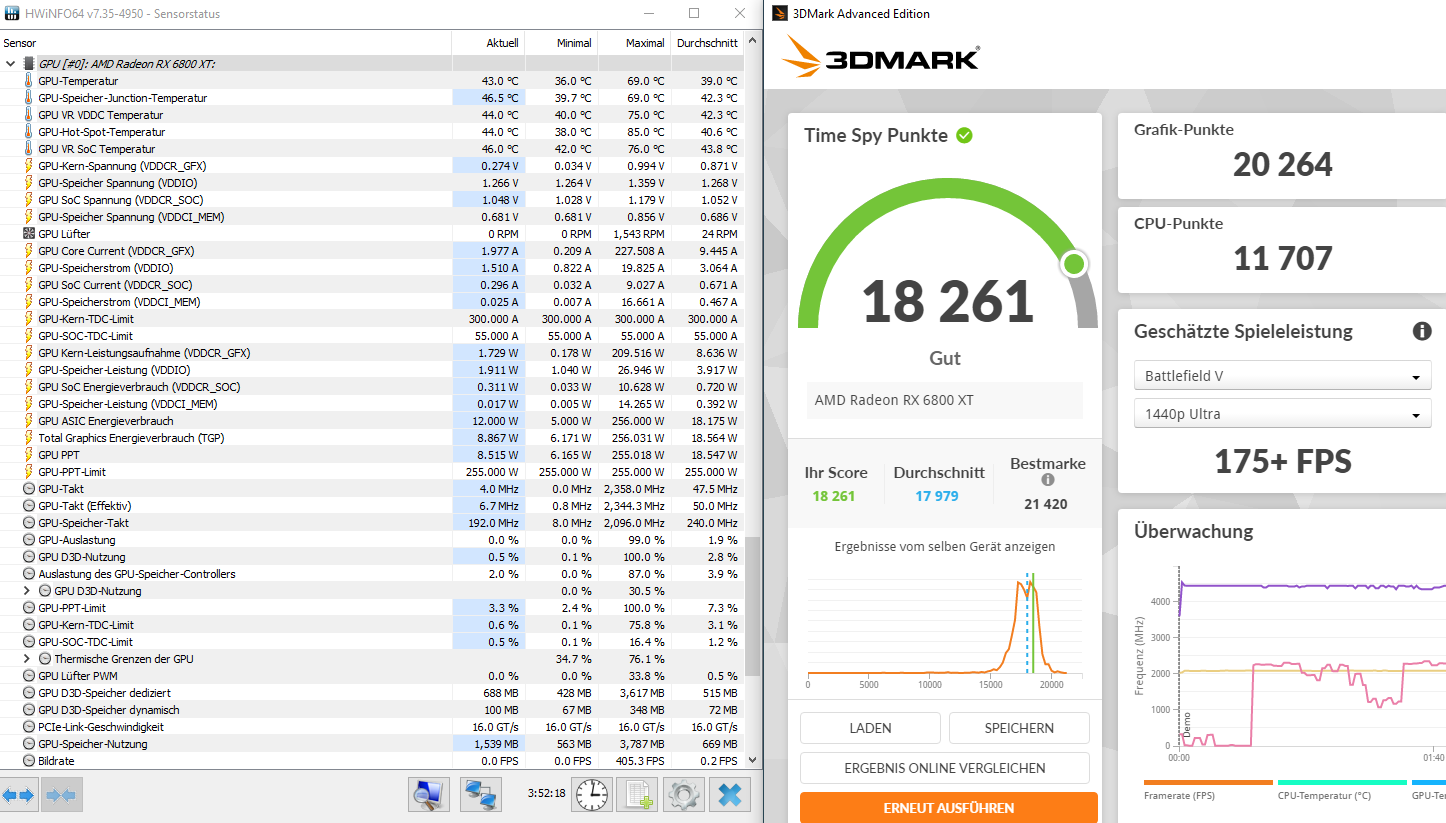This screenshot has height=823, width=1446.
Task: Select the GPU ASIC Energieverbrauch row
Action: (372, 421)
